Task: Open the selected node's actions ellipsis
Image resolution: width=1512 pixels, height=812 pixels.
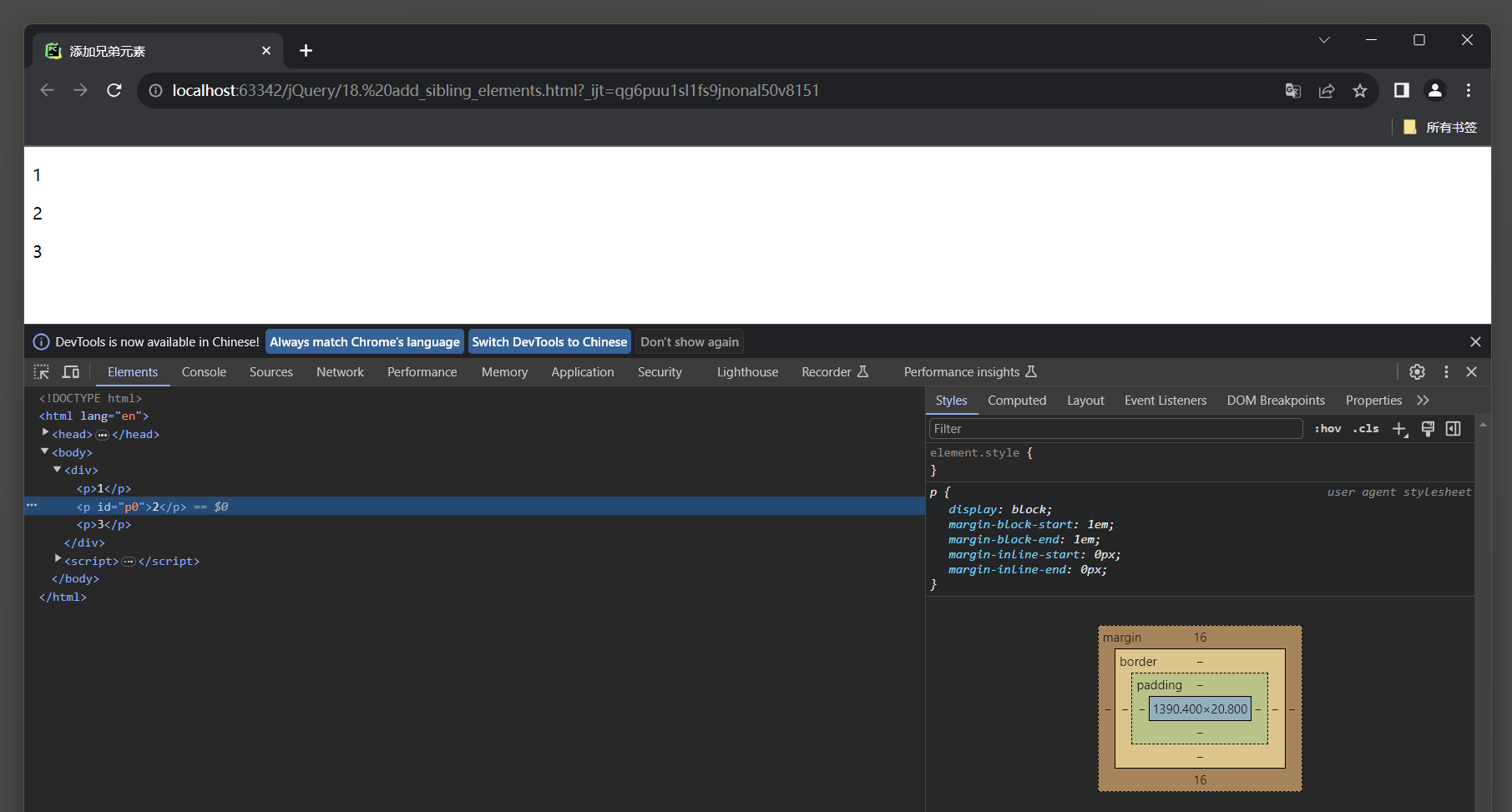Action: [x=32, y=506]
